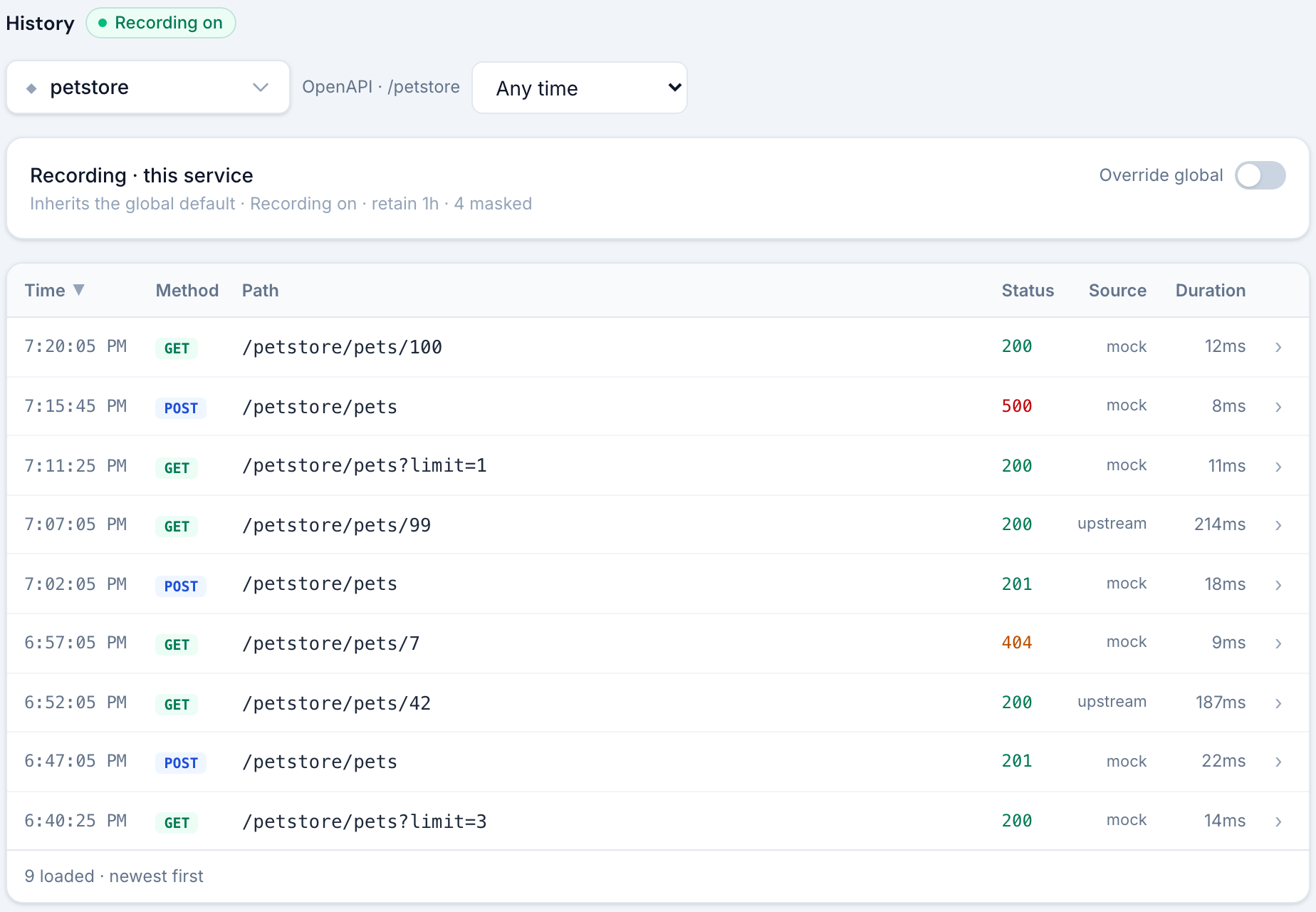Click the upstream source for /petstore/pets/99
This screenshot has height=912, width=1316.
[x=1112, y=524]
